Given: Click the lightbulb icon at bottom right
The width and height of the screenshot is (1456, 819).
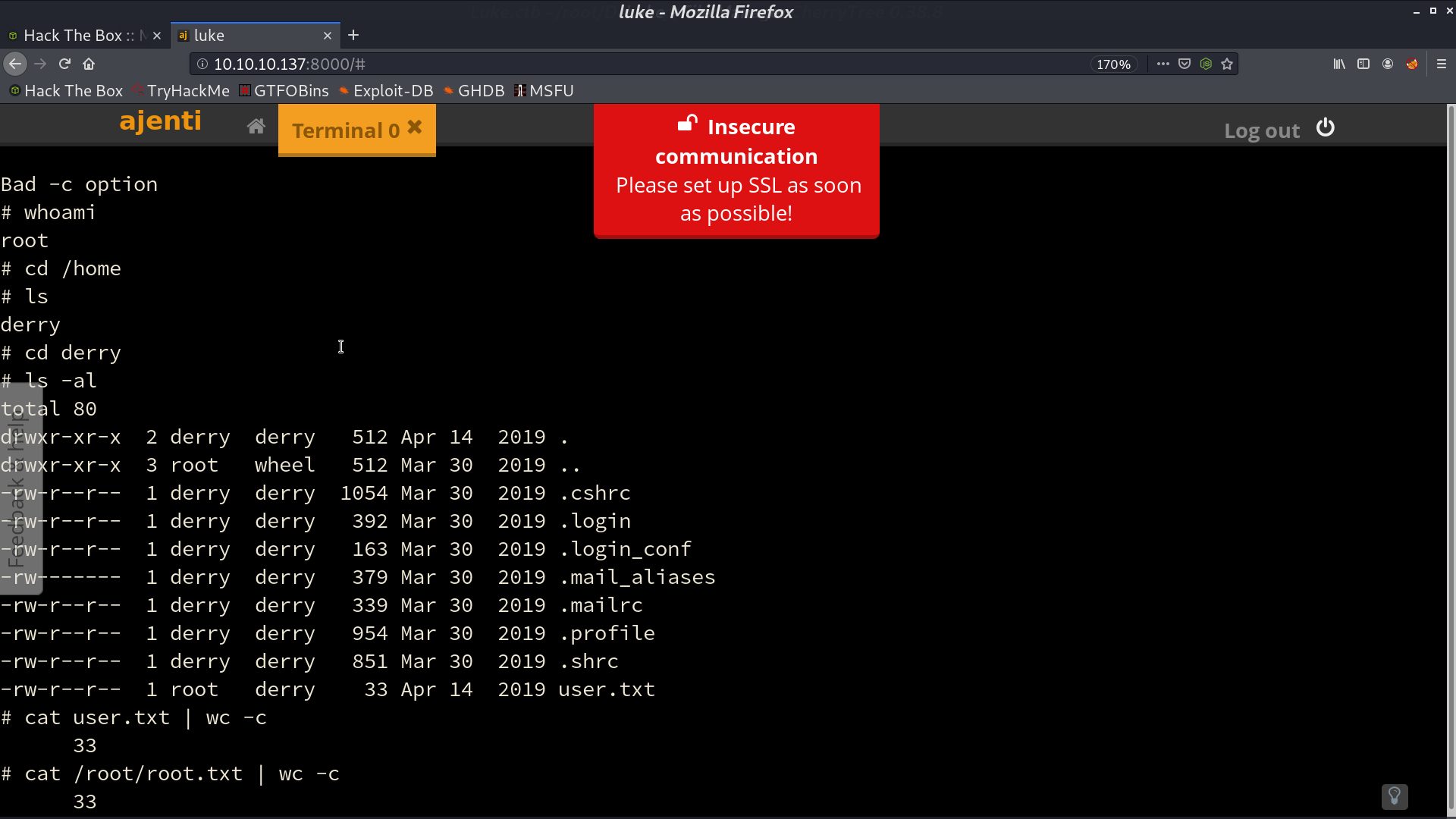Looking at the screenshot, I should (x=1395, y=796).
